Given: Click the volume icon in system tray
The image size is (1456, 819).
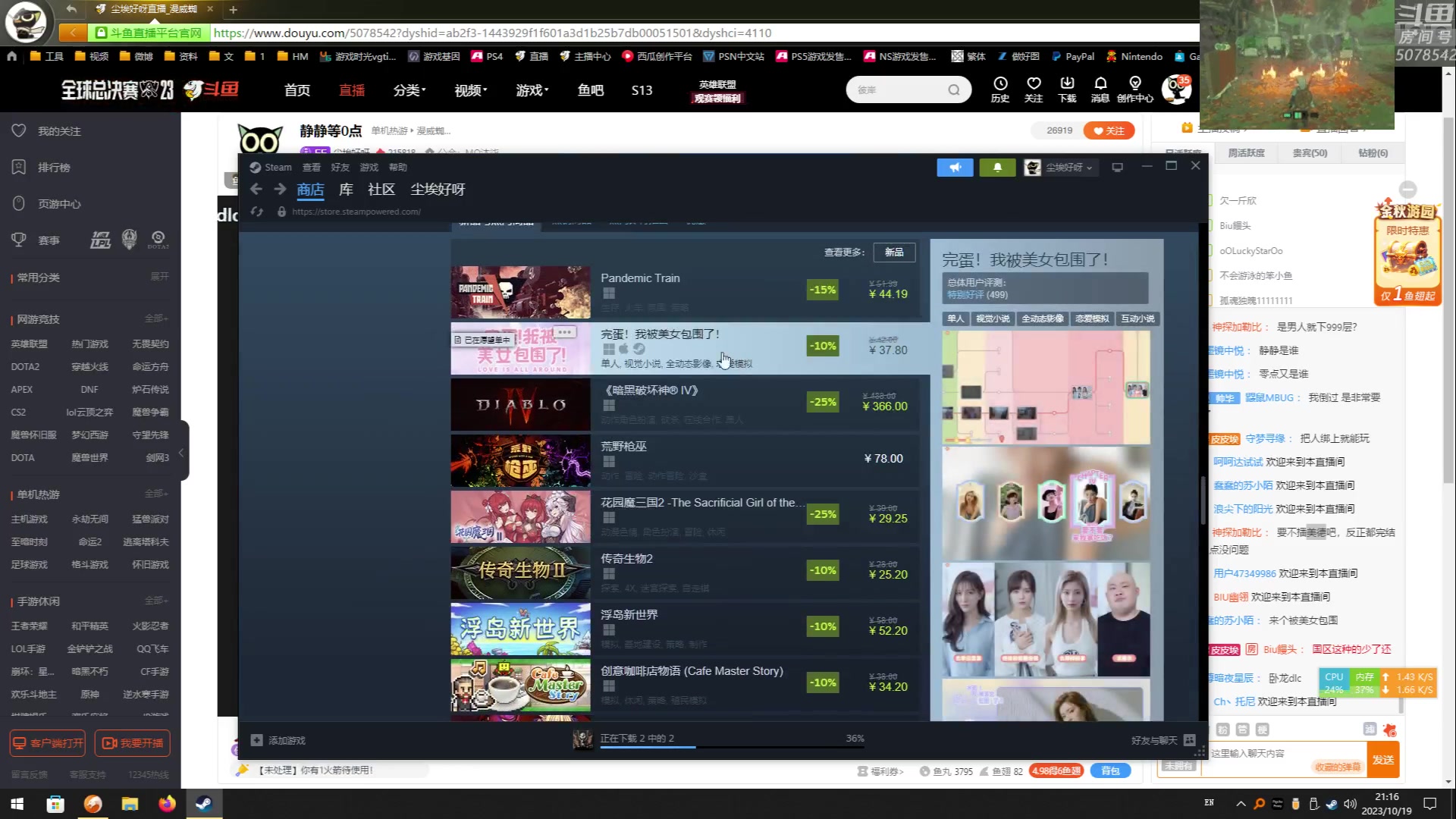Looking at the screenshot, I should click(1350, 804).
